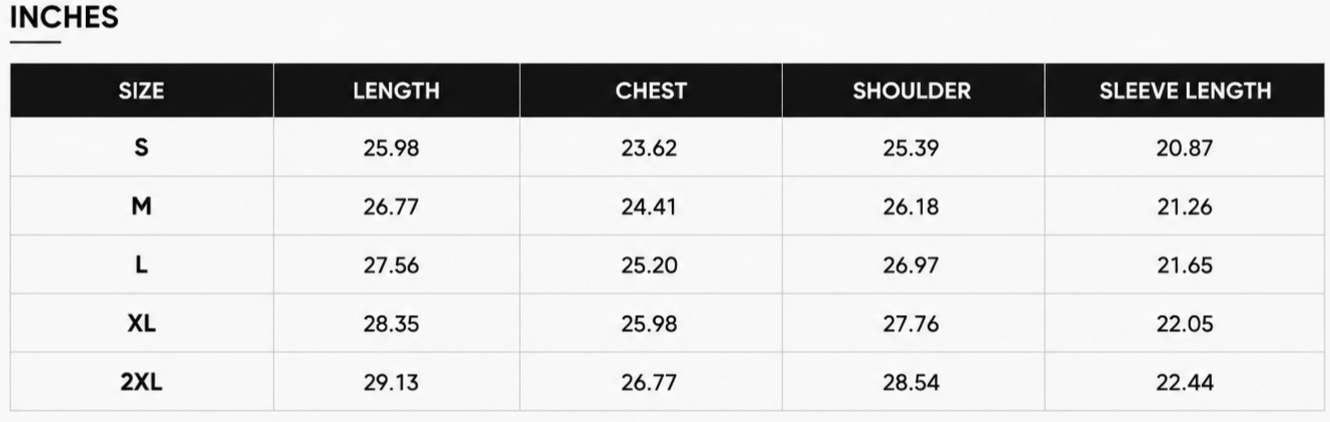Select the 21.65 sleeve length cell
Viewport: 1330px width, 422px height.
[x=1185, y=266]
